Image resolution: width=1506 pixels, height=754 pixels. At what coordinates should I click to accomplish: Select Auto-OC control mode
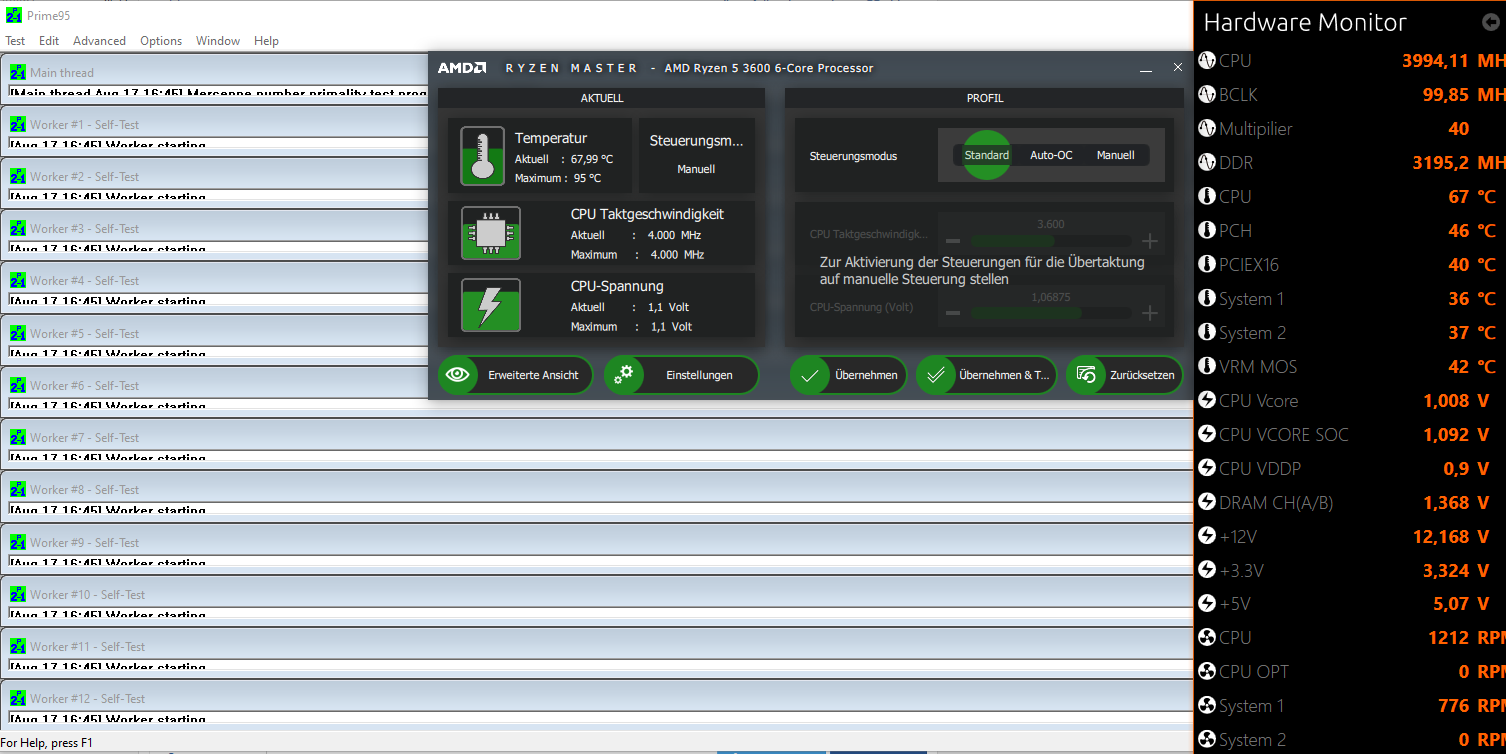pyautogui.click(x=1051, y=155)
